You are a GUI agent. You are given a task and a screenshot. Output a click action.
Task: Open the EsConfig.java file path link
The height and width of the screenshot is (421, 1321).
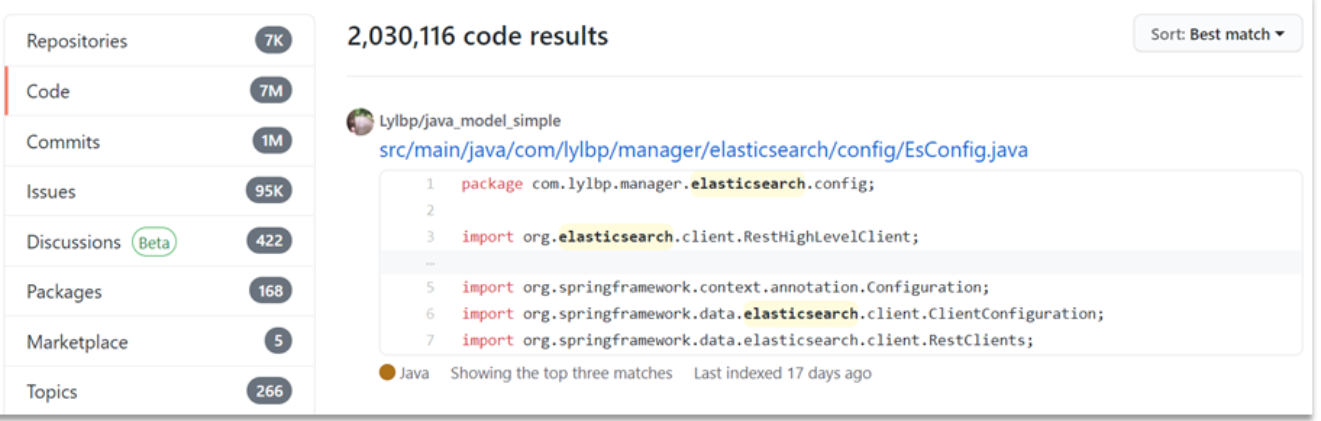703,150
